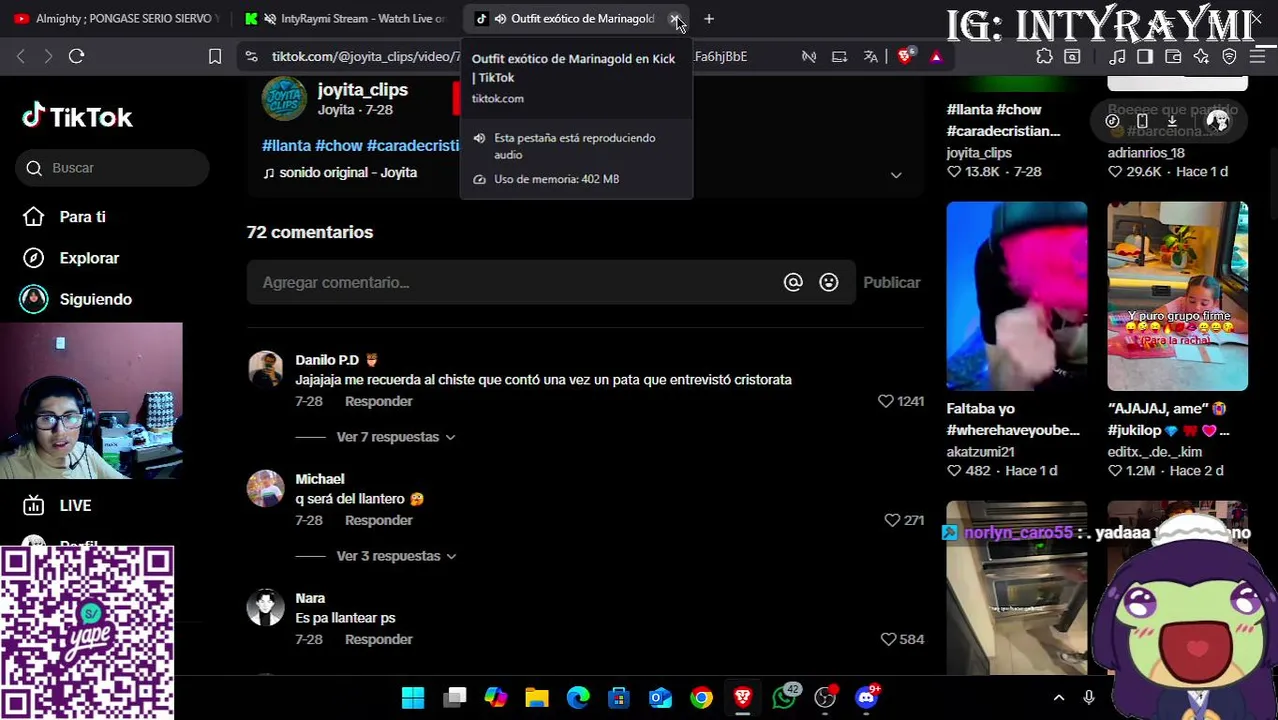Like Michael's comment heart
The width and height of the screenshot is (1278, 720).
coord(892,520)
